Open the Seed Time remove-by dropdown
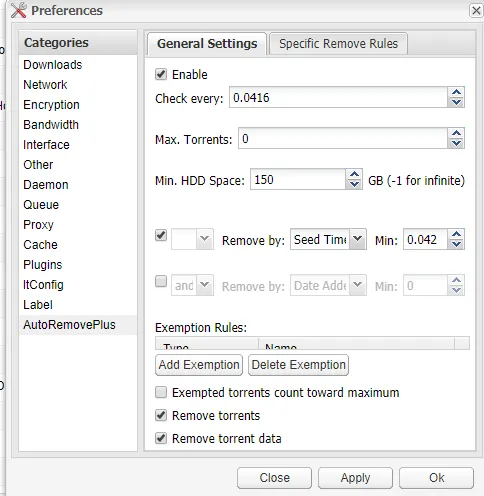 358,239
